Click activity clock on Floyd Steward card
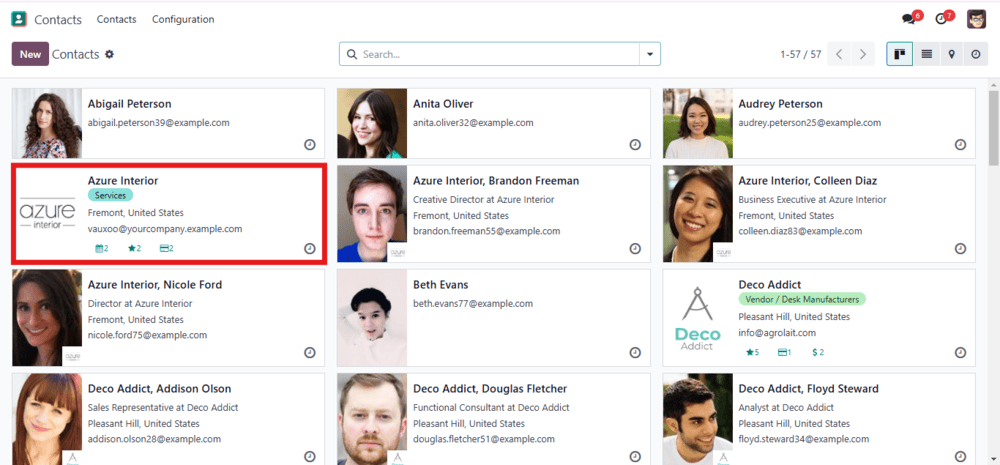Image resolution: width=1000 pixels, height=465 pixels. [960, 457]
